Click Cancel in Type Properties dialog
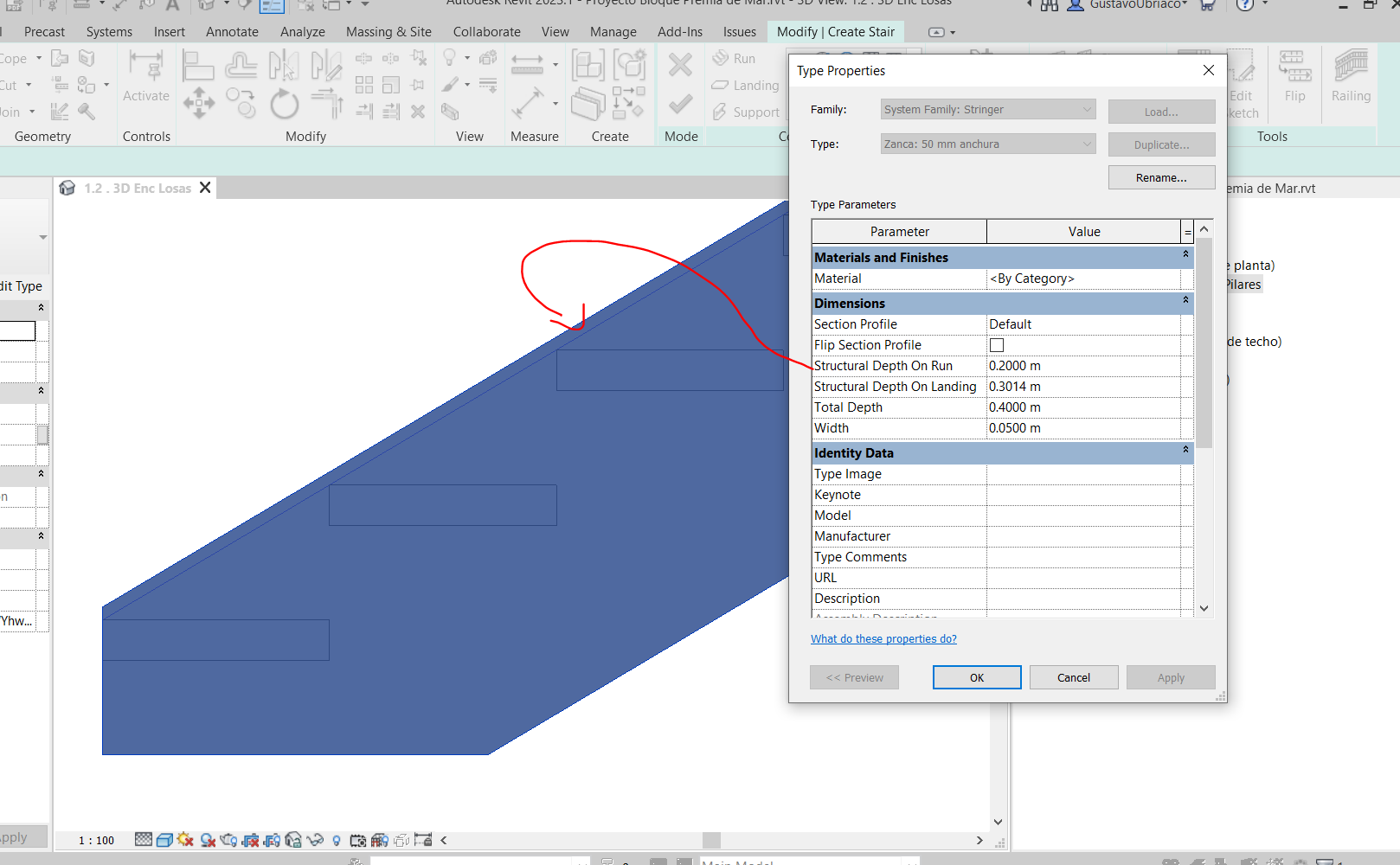 tap(1074, 677)
